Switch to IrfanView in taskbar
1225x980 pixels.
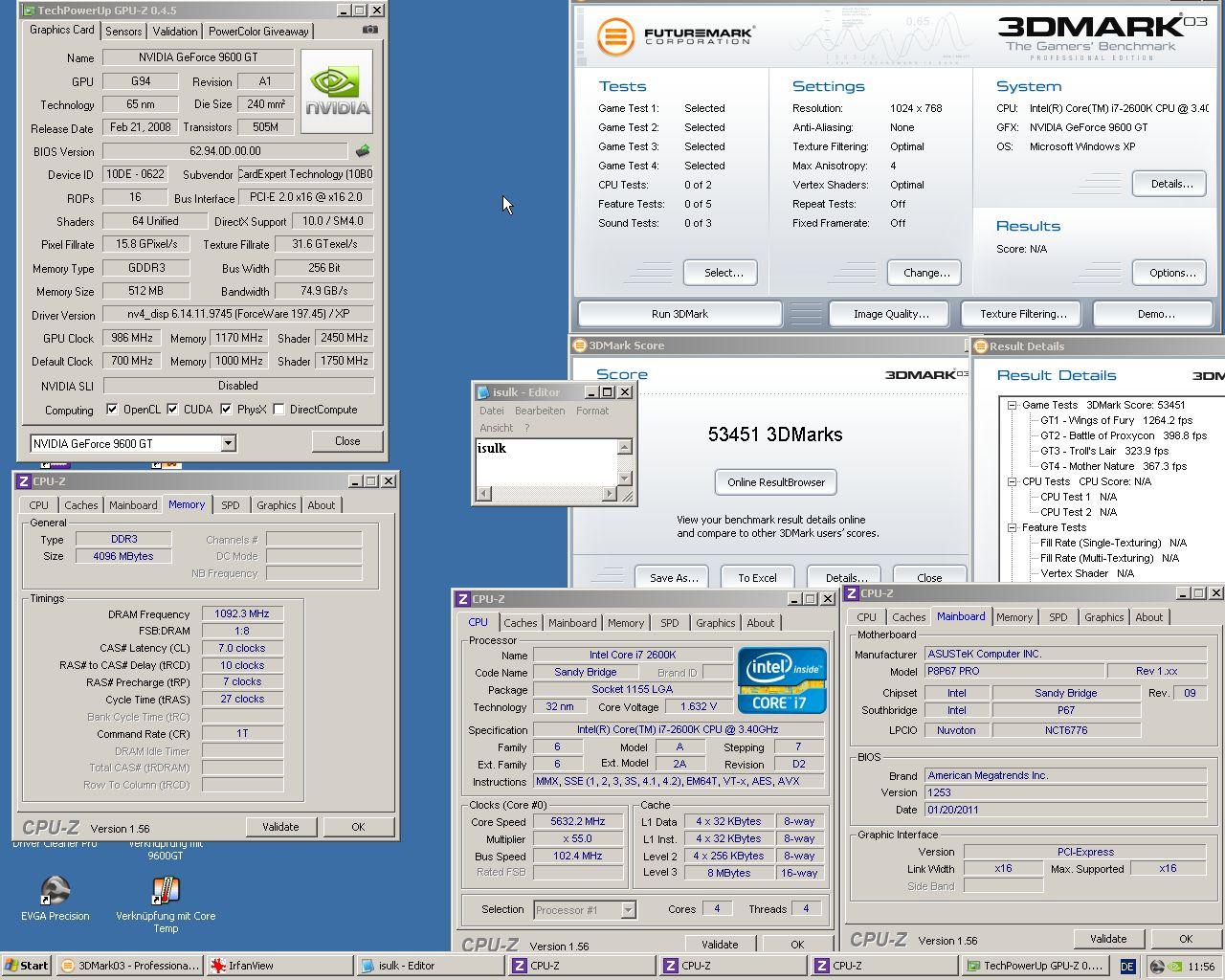pos(278,966)
